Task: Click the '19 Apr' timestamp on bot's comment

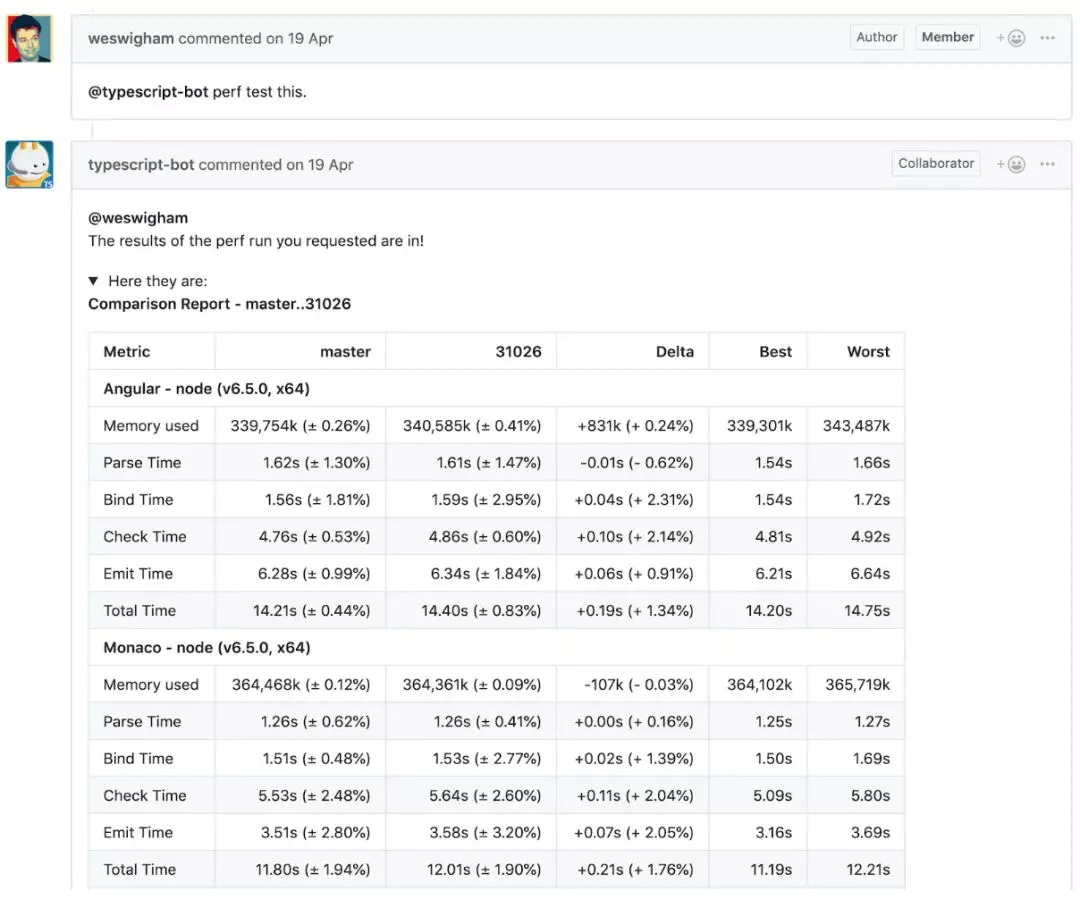Action: coord(330,165)
